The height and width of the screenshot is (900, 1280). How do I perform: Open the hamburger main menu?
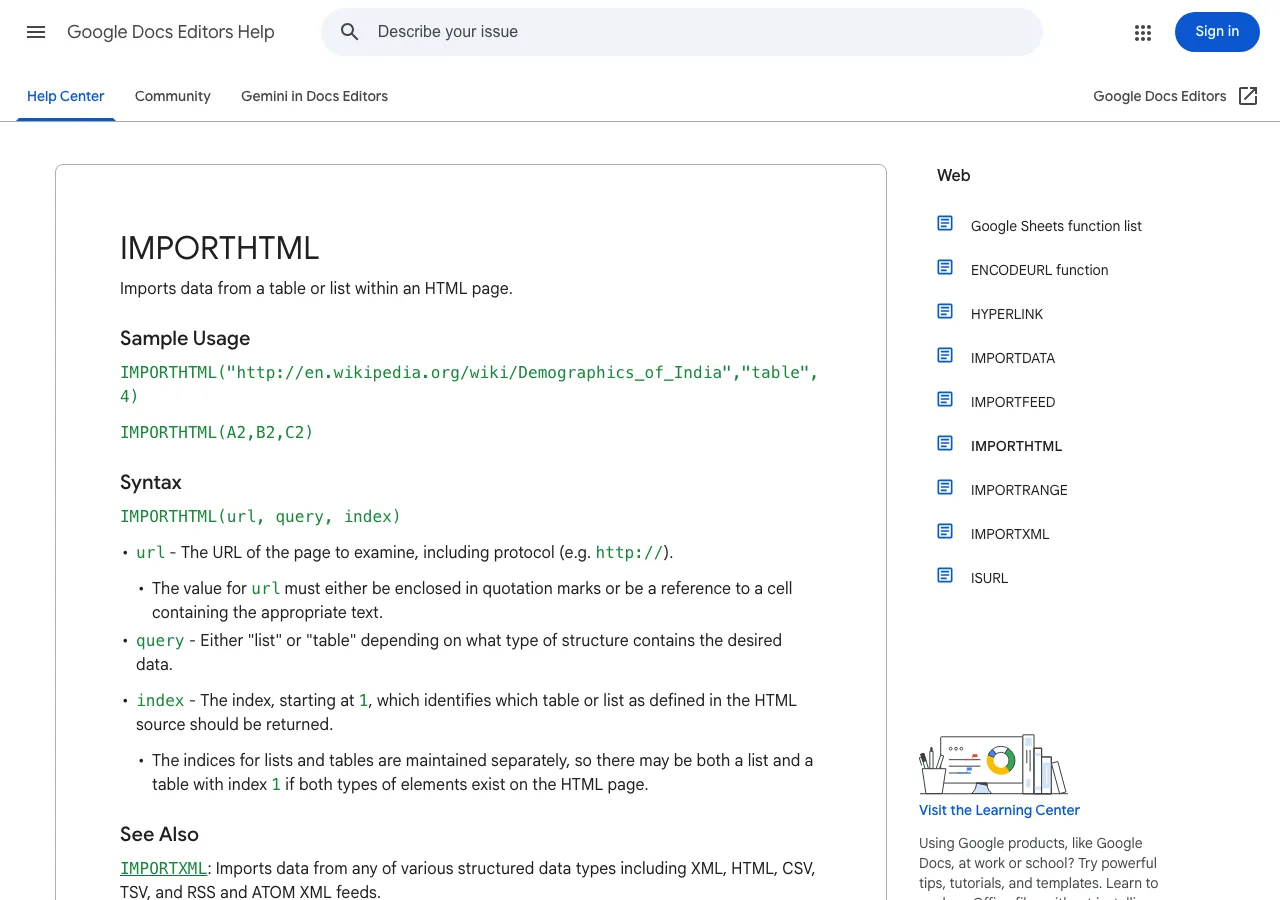[x=36, y=32]
